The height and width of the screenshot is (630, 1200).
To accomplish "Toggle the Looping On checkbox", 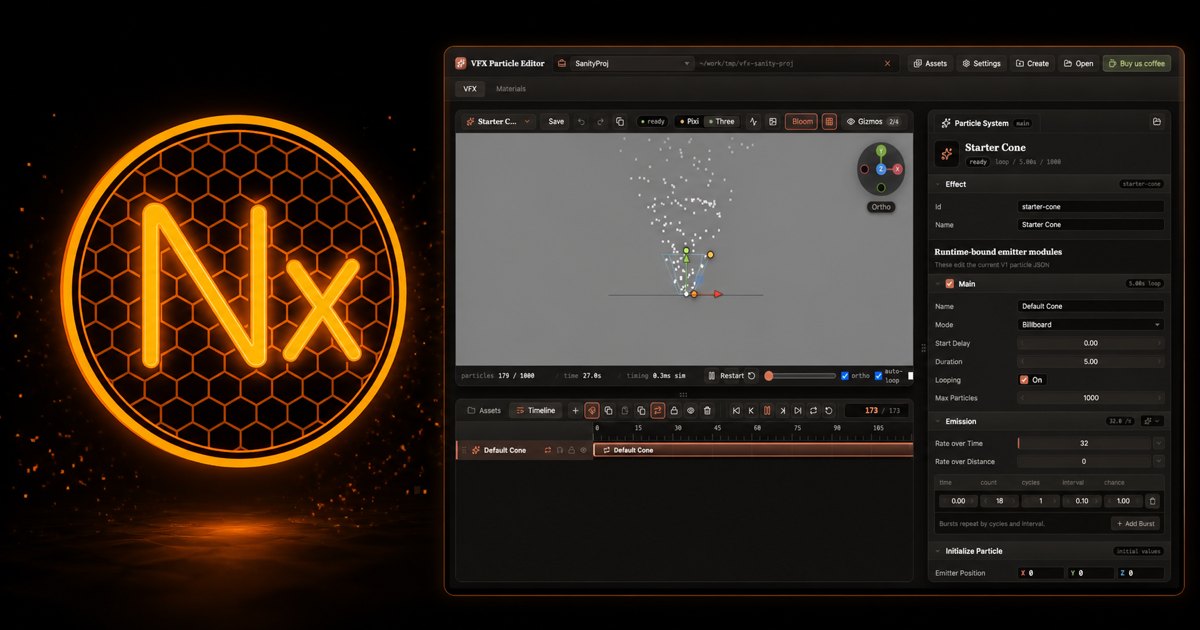I will (x=1024, y=380).
